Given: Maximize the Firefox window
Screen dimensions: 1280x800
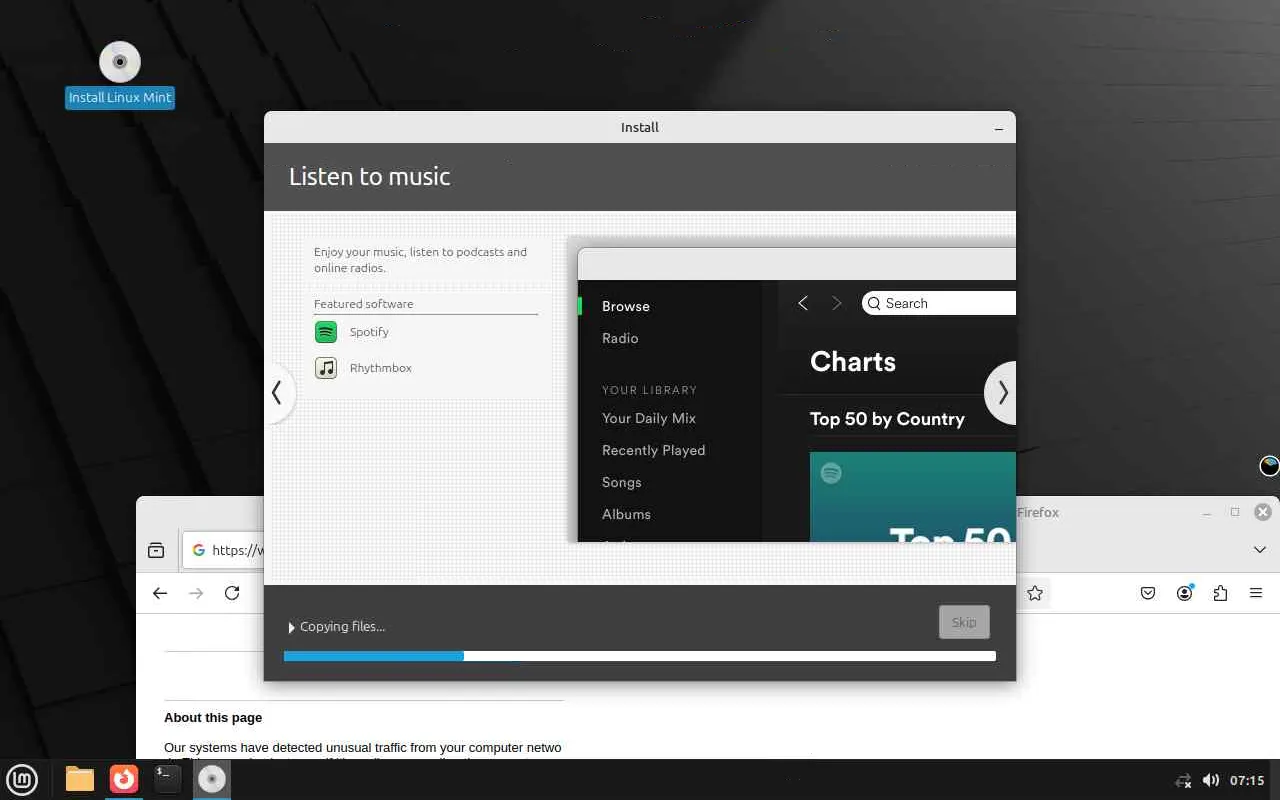Looking at the screenshot, I should pyautogui.click(x=1235, y=512).
